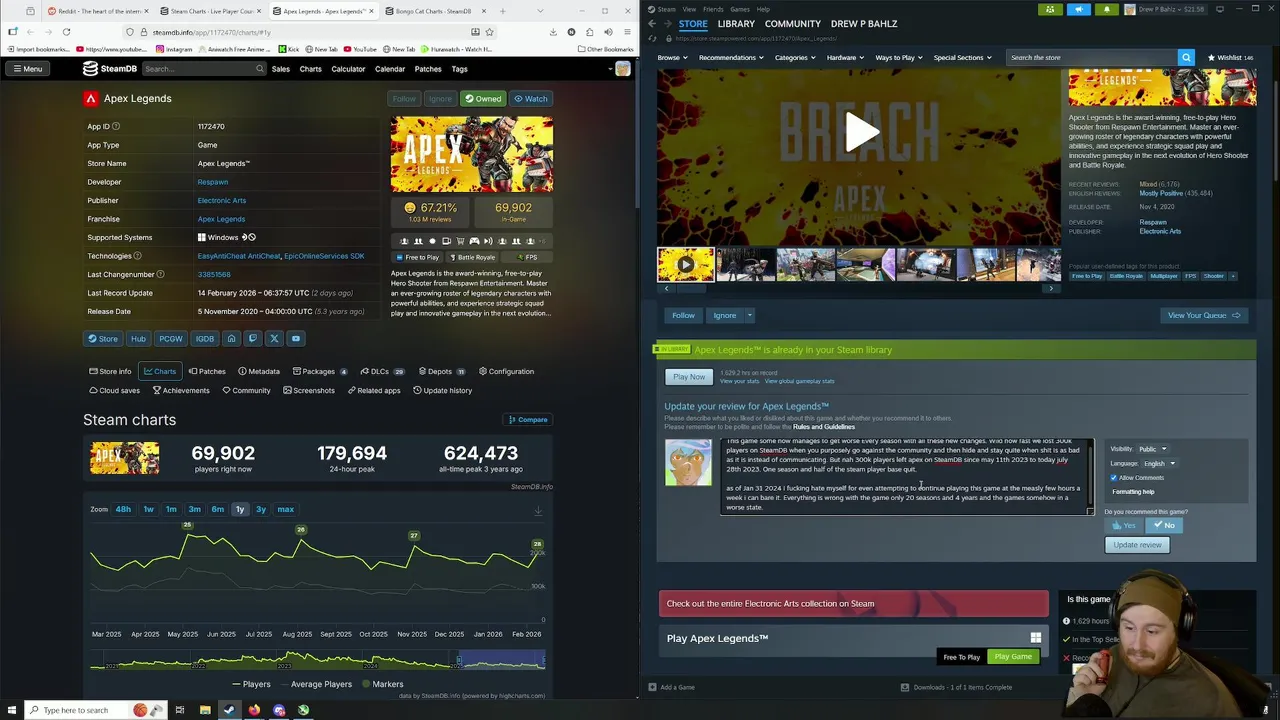Viewport: 1280px width, 720px height.
Task: Open SteamDB user avatar in header
Action: (x=622, y=69)
